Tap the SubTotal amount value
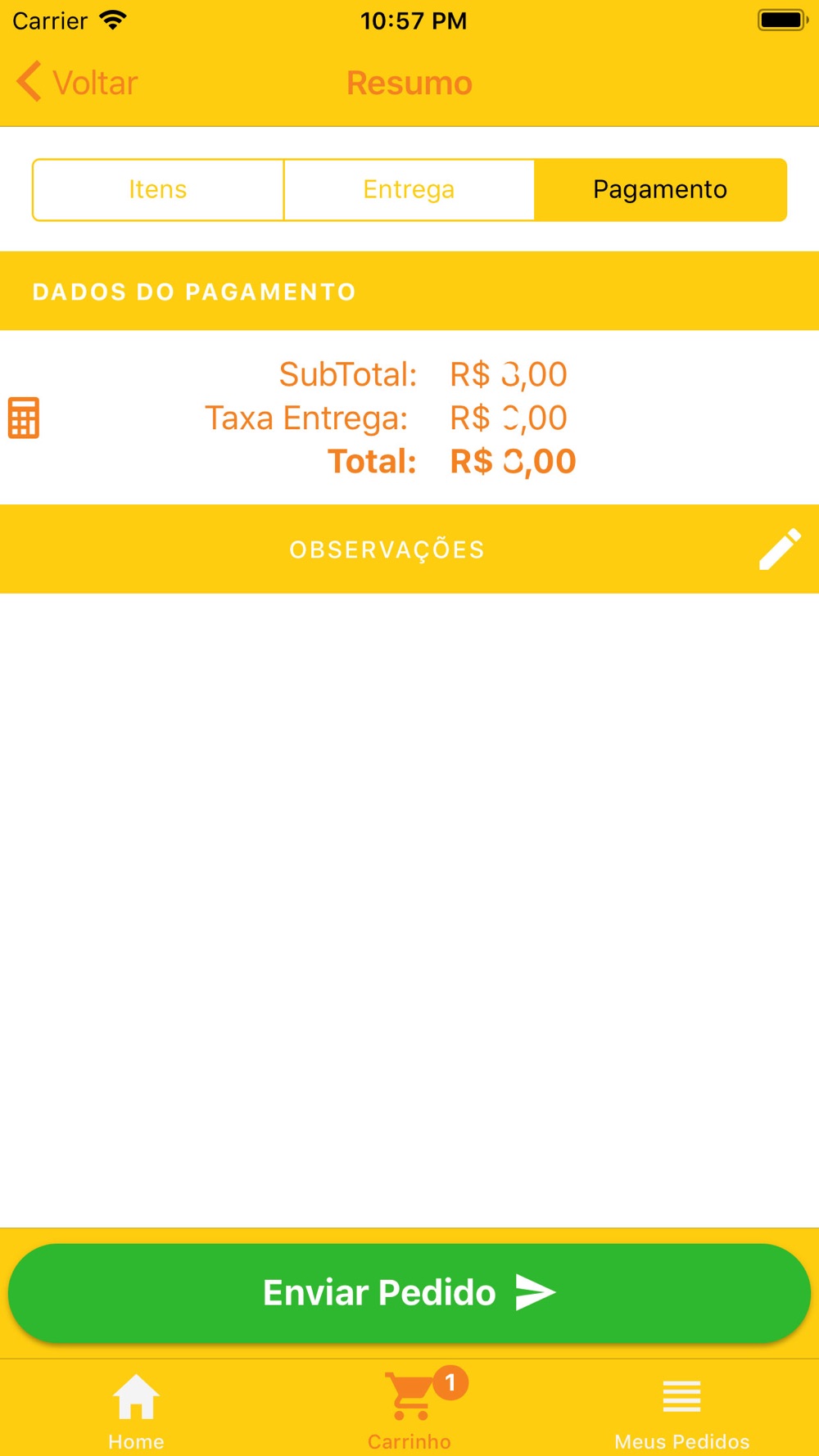Viewport: 819px width, 1456px height. coord(509,374)
